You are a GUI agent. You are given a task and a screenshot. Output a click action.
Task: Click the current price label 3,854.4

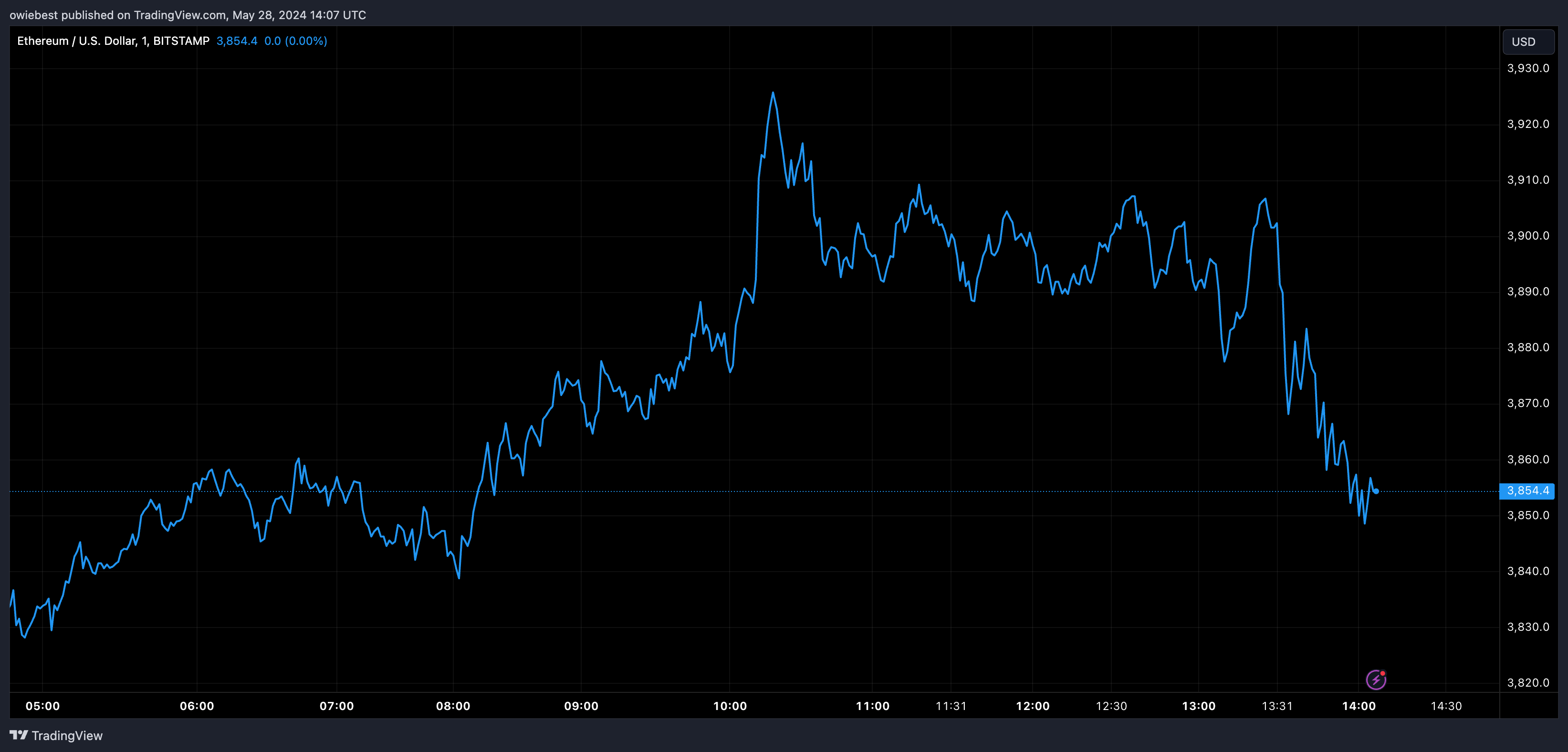point(1527,491)
